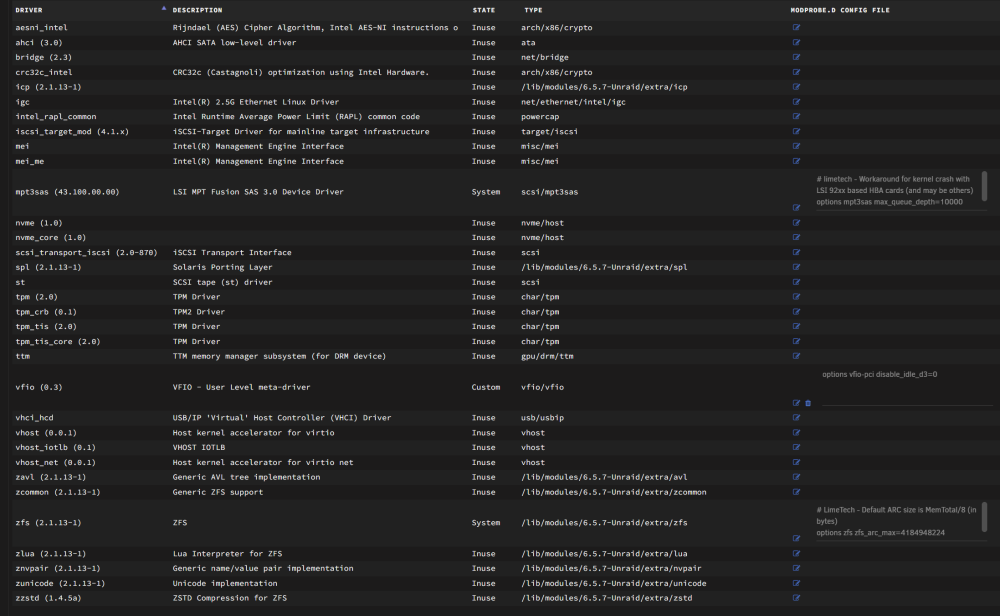
Task: Edit modprobe config for zcommon driver
Action: pyautogui.click(x=796, y=492)
